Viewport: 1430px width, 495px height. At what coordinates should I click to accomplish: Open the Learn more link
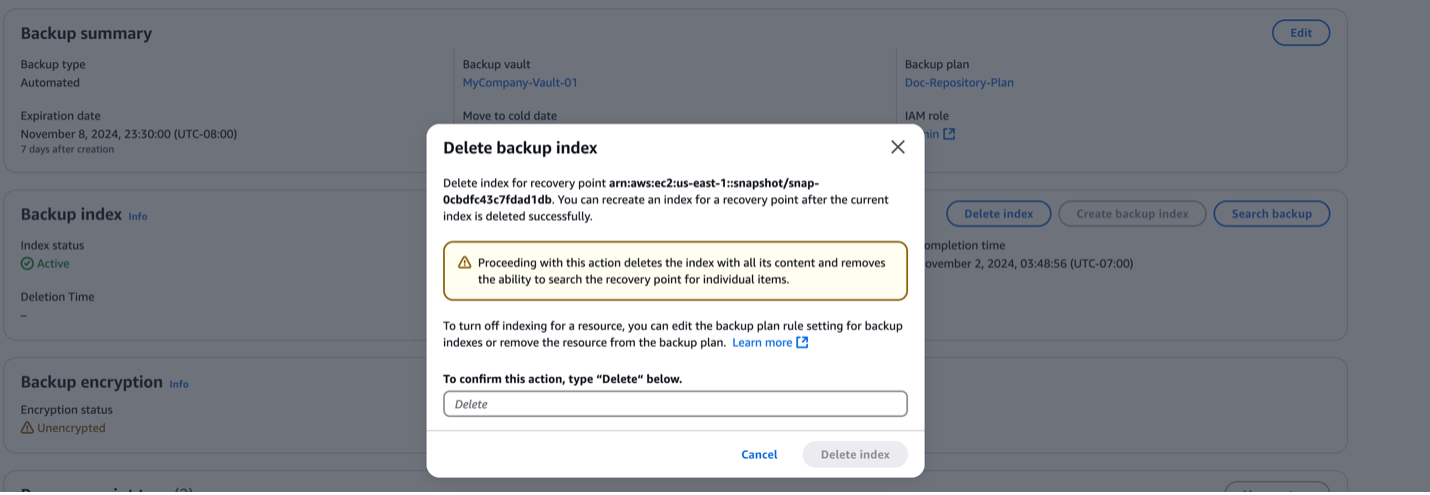[x=762, y=342]
